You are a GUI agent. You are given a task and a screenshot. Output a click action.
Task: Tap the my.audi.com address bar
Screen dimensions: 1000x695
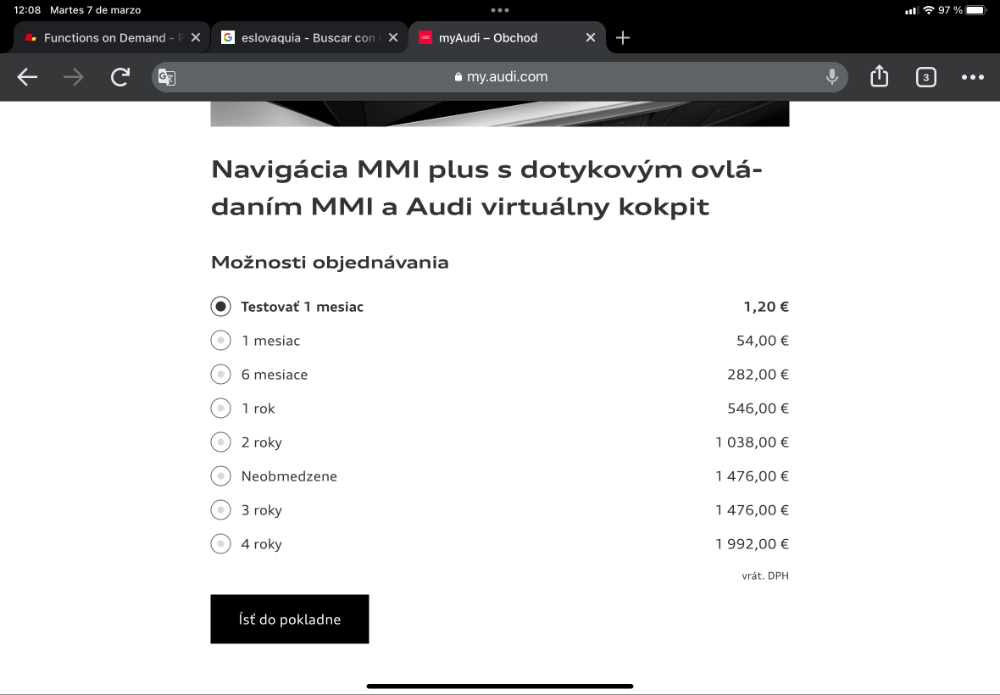coord(500,77)
